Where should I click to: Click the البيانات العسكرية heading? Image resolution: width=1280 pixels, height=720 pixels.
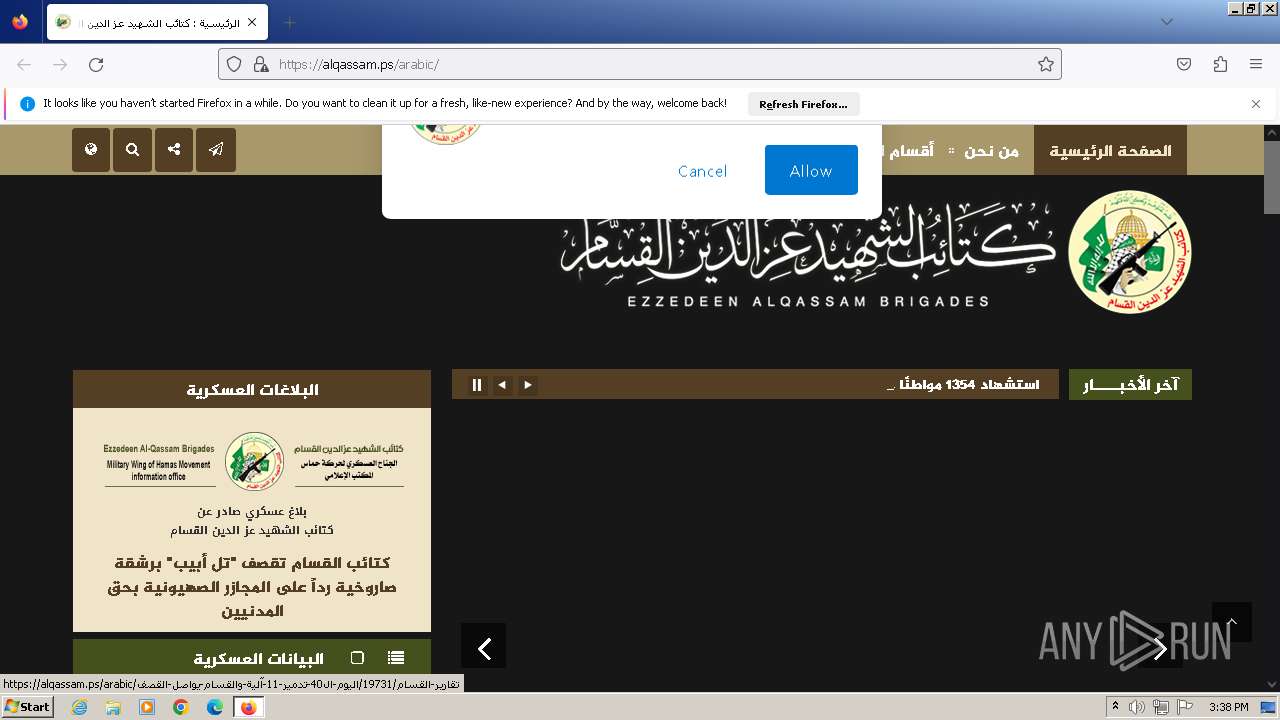259,659
